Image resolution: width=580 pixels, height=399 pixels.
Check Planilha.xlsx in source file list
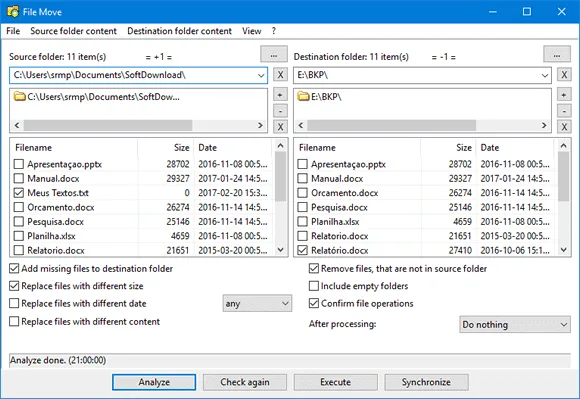pyautogui.click(x=18, y=236)
